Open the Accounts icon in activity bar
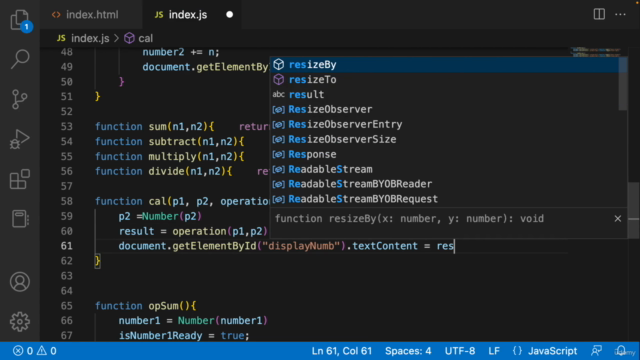Screen dimensions: 640x360 [20, 282]
